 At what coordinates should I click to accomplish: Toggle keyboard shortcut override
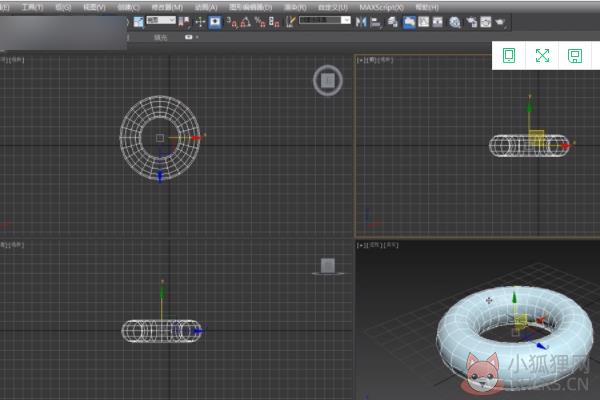click(215, 22)
